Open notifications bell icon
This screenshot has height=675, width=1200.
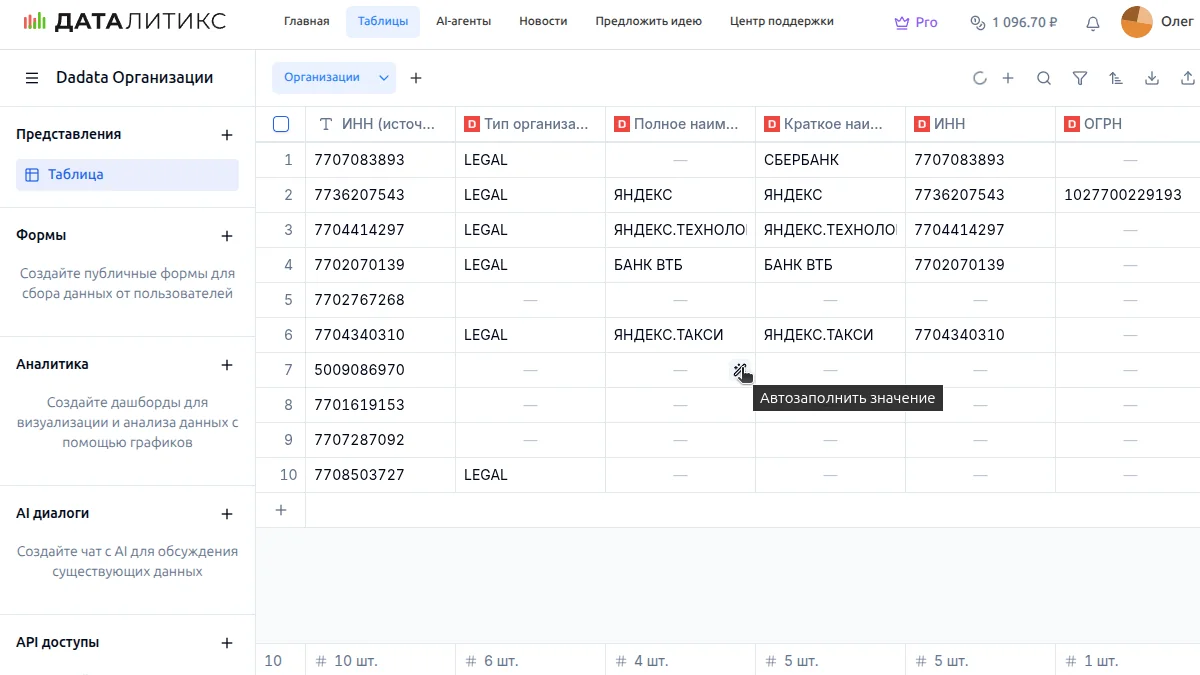(x=1093, y=22)
